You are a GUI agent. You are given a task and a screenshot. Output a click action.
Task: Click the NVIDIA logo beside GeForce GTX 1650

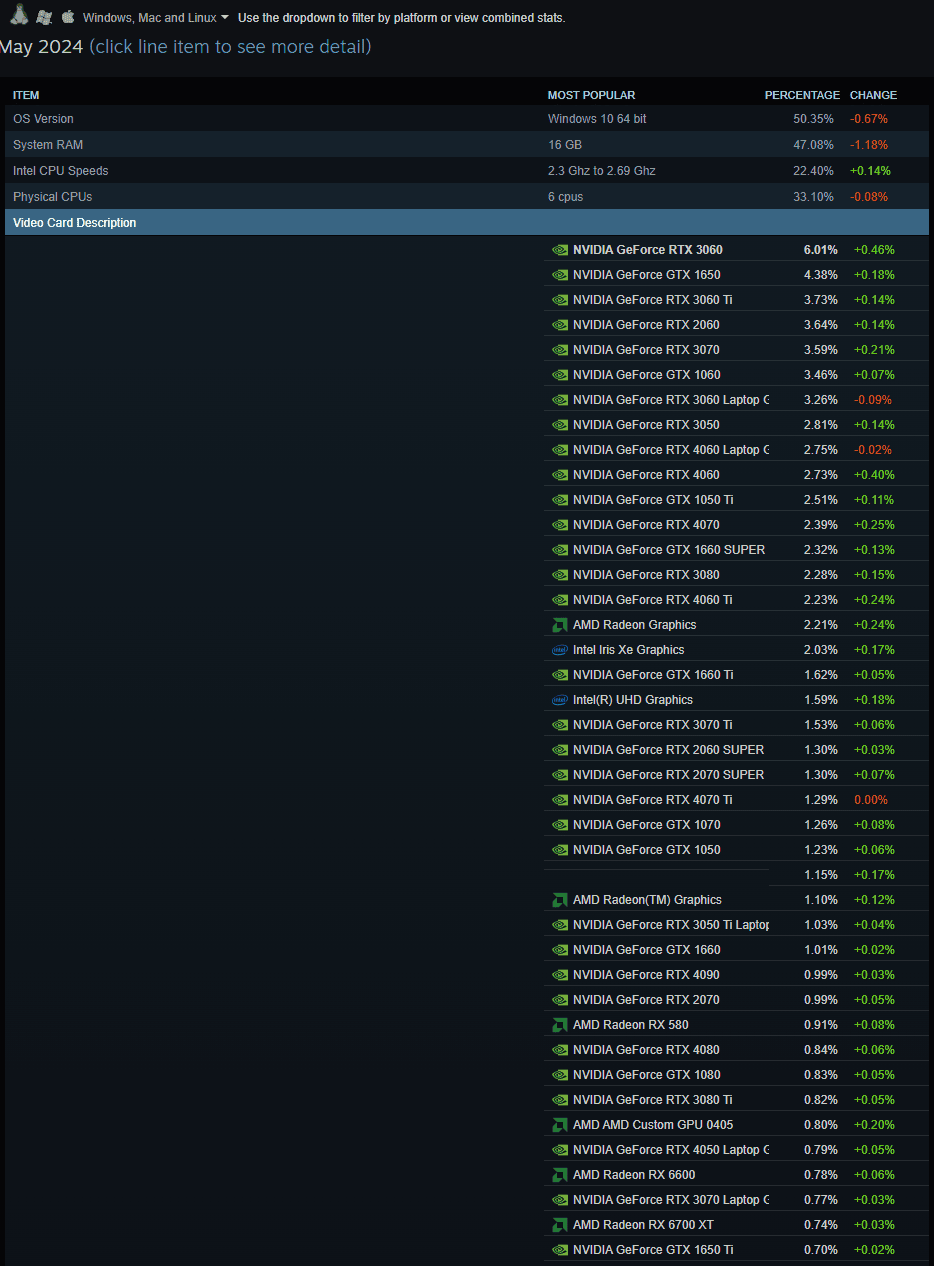[560, 275]
